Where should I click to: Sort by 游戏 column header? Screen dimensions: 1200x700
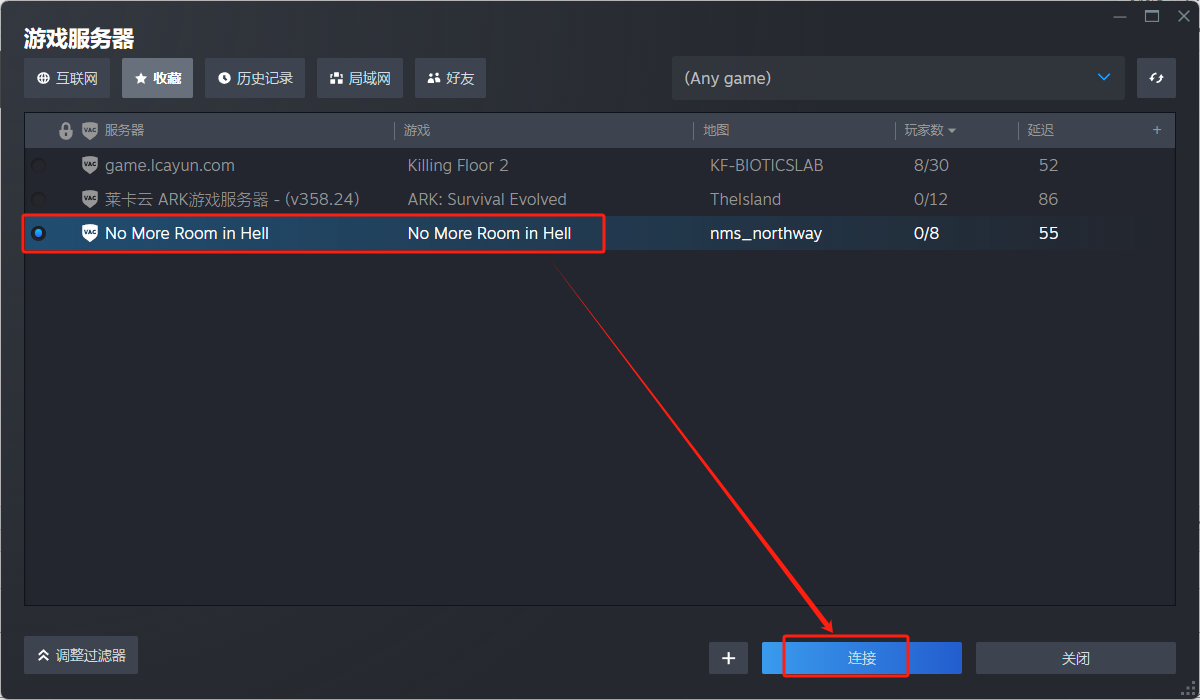point(417,130)
